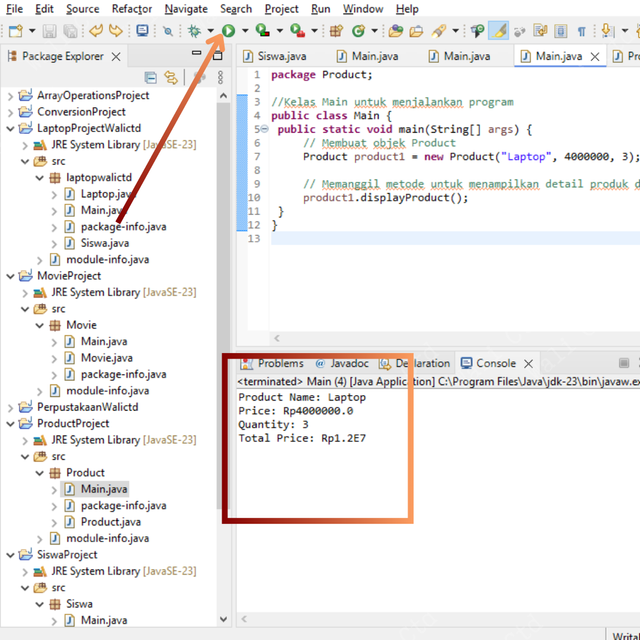The width and height of the screenshot is (640, 640).
Task: Click the Coverage run toolbar icon
Action: point(262,31)
